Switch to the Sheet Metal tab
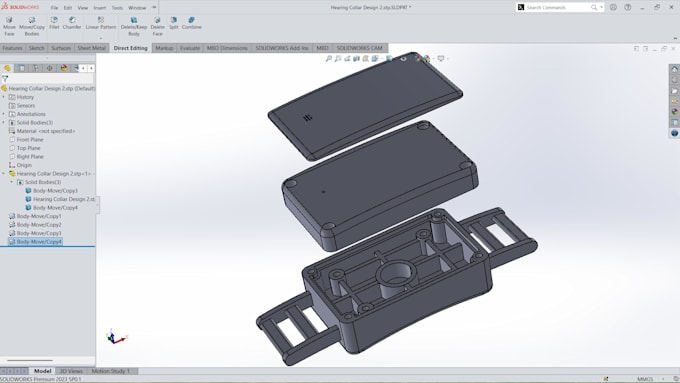680x383 pixels. click(x=92, y=48)
